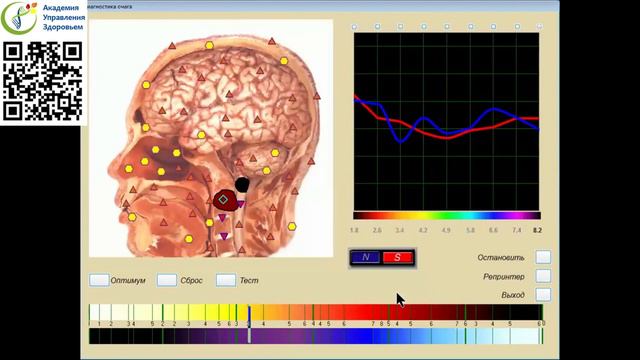Viewport: 640px width, 360px height.
Task: Select radio button above 5.8 frequency column
Action: tap(471, 27)
